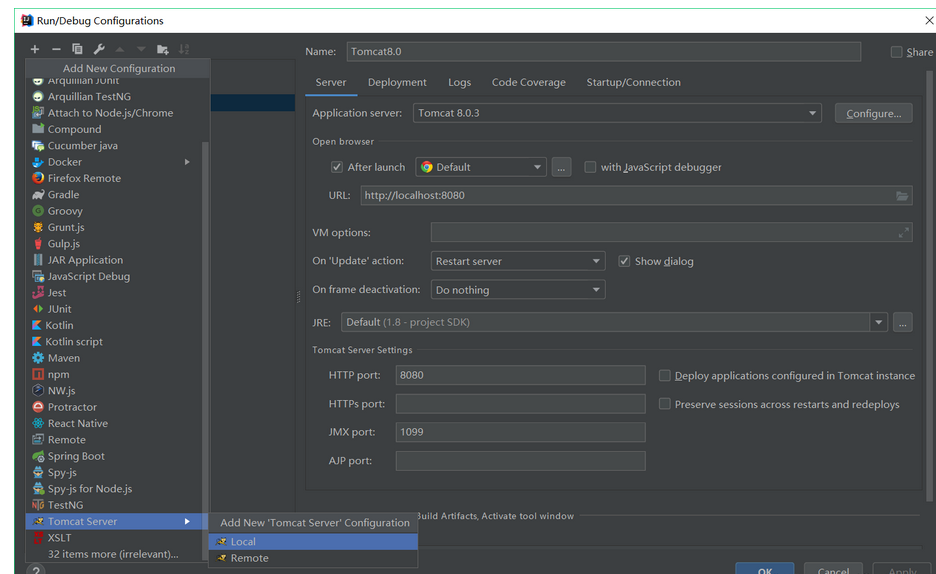Click the JMX port field

(520, 432)
